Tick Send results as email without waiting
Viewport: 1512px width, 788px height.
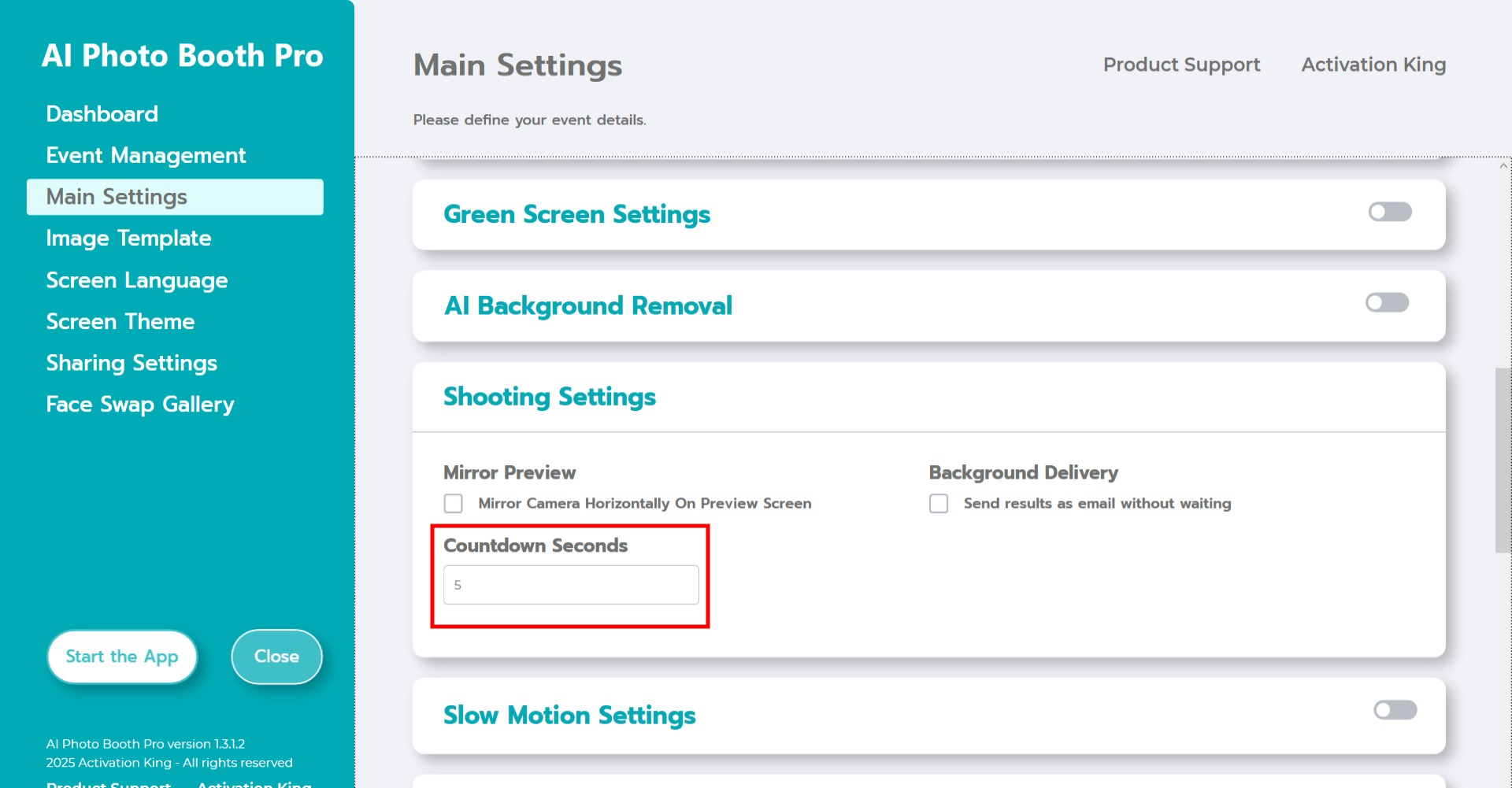939,503
